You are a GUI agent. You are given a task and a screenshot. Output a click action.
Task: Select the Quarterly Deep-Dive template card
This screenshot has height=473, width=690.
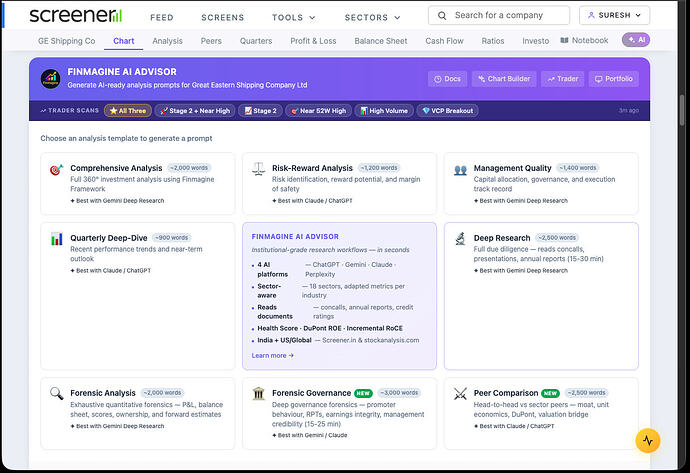[138, 253]
